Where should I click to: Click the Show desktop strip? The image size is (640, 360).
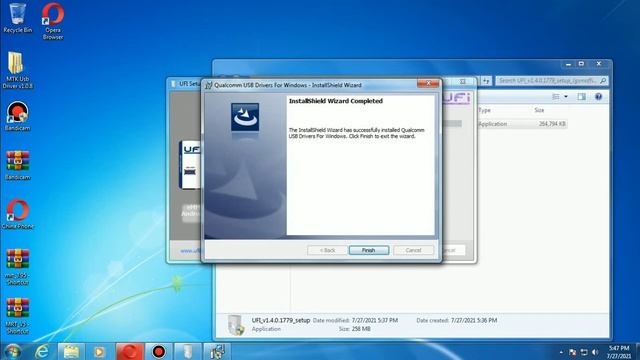638,352
